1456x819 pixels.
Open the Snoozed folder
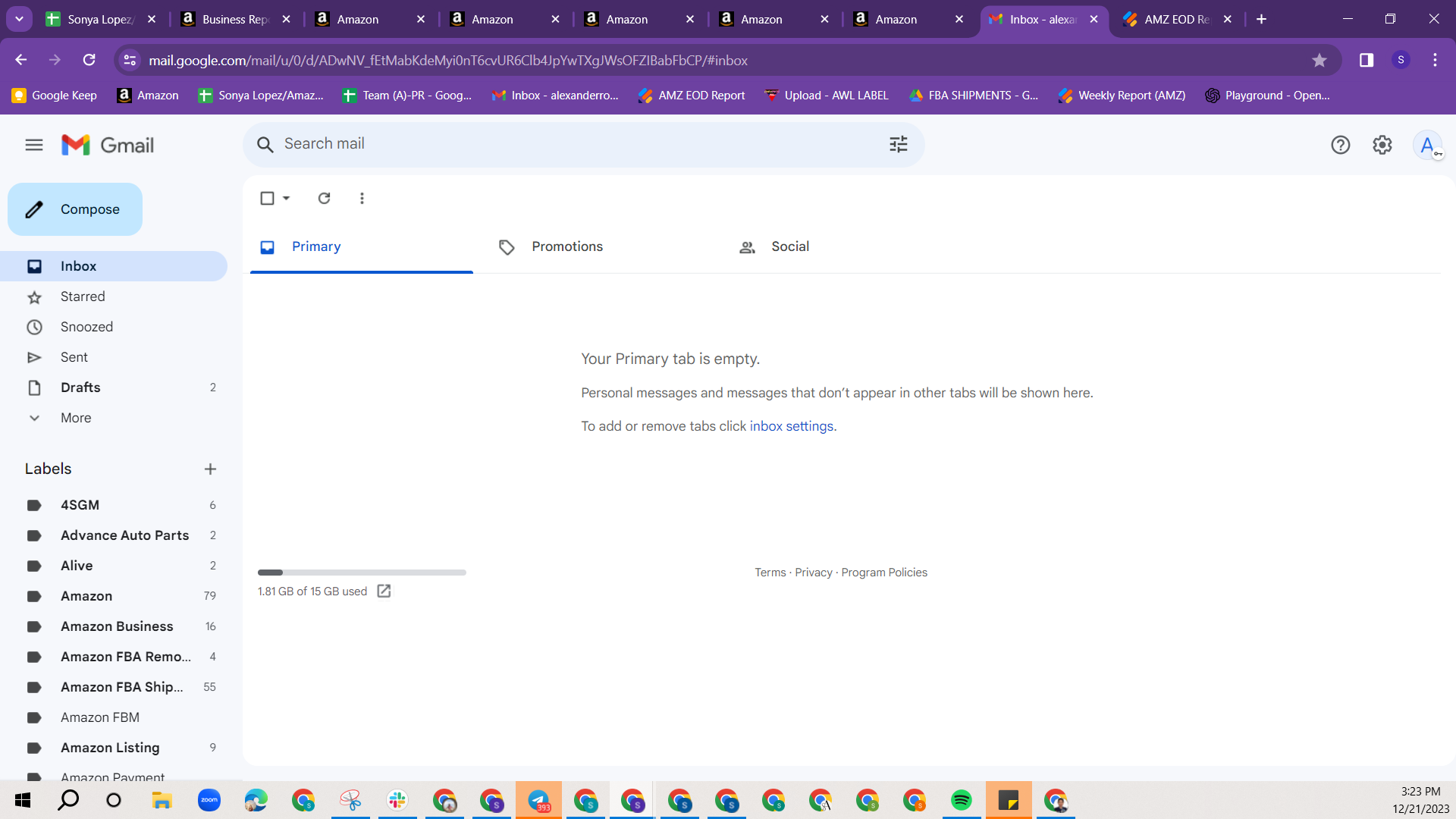[x=114, y=327]
